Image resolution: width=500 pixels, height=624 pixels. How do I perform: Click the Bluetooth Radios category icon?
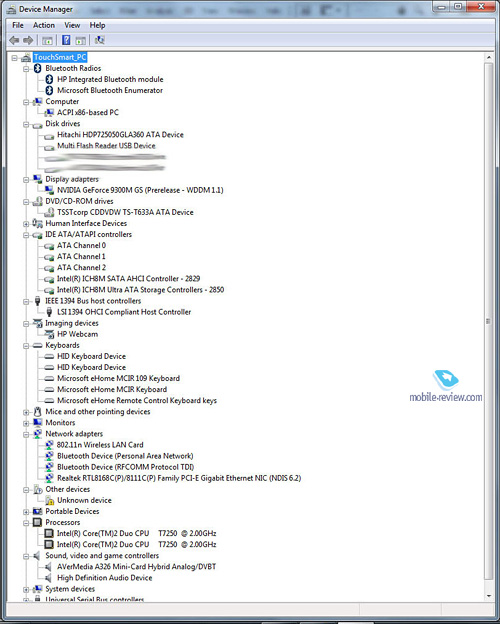pyautogui.click(x=37, y=68)
